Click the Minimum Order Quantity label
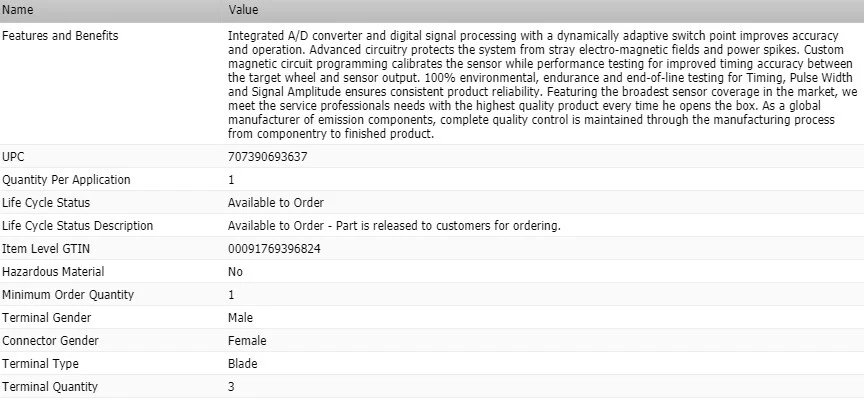This screenshot has width=864, height=408. [68, 295]
